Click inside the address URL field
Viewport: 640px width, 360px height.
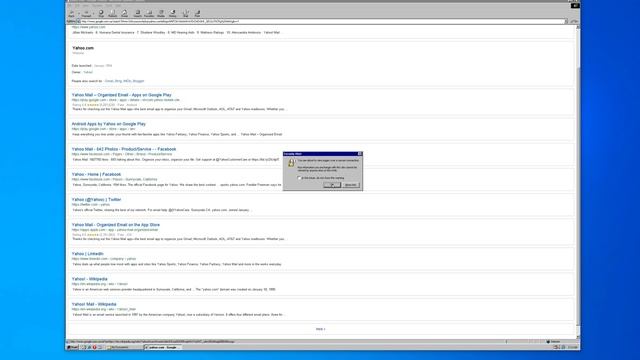pyautogui.click(x=322, y=21)
